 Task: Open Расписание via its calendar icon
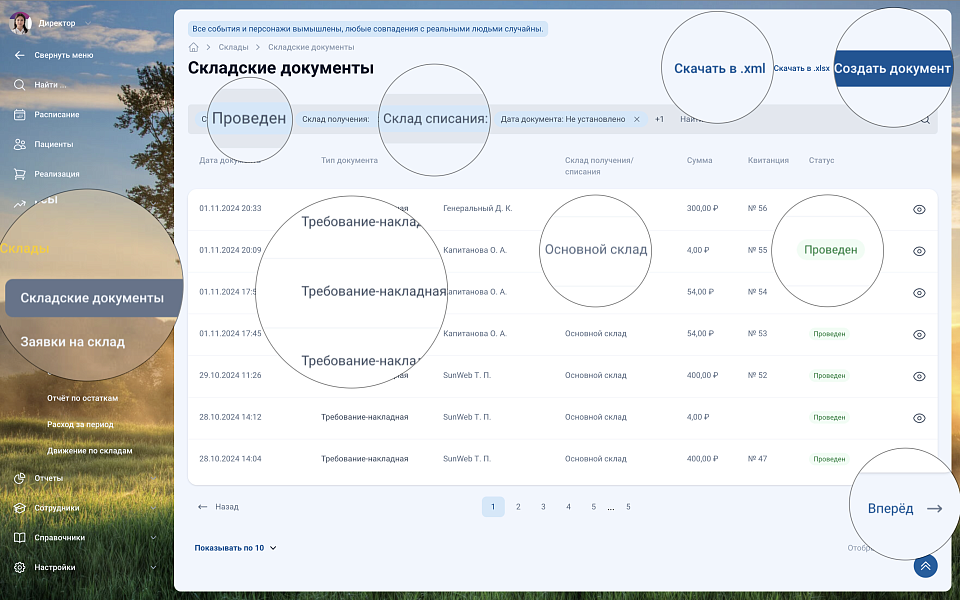click(x=20, y=115)
